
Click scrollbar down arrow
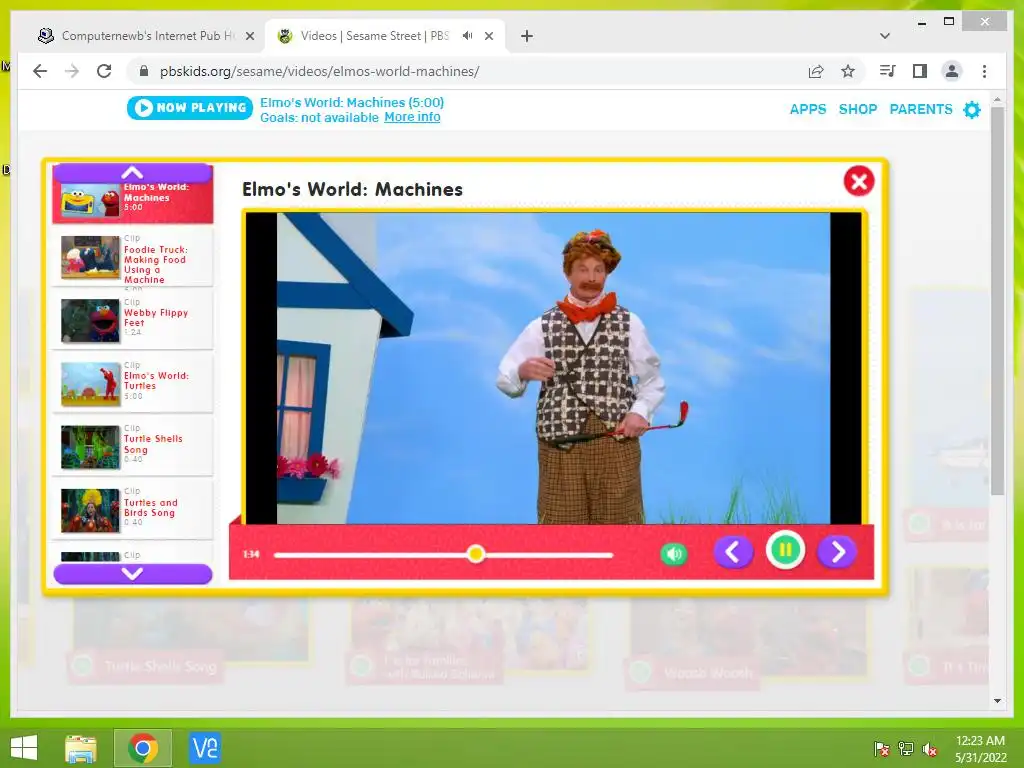click(x=997, y=701)
